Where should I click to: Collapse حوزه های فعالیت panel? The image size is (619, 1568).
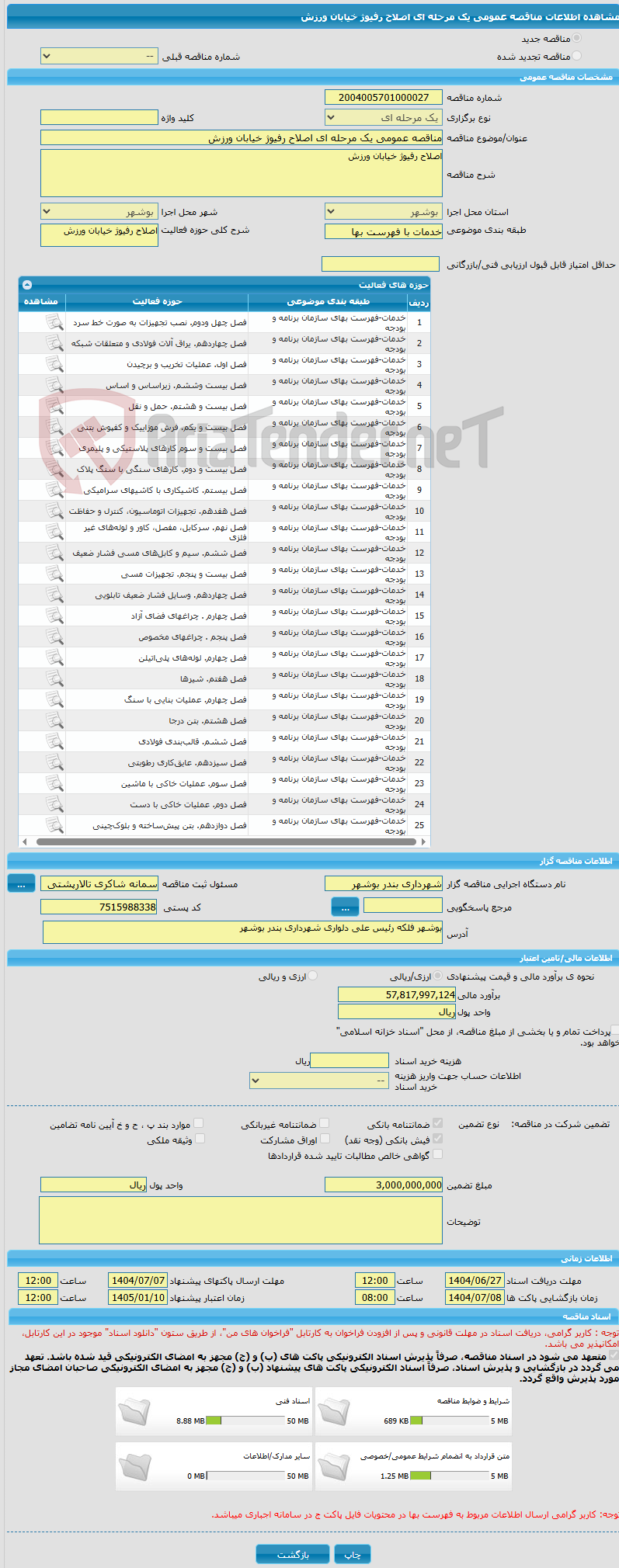pos(27,285)
